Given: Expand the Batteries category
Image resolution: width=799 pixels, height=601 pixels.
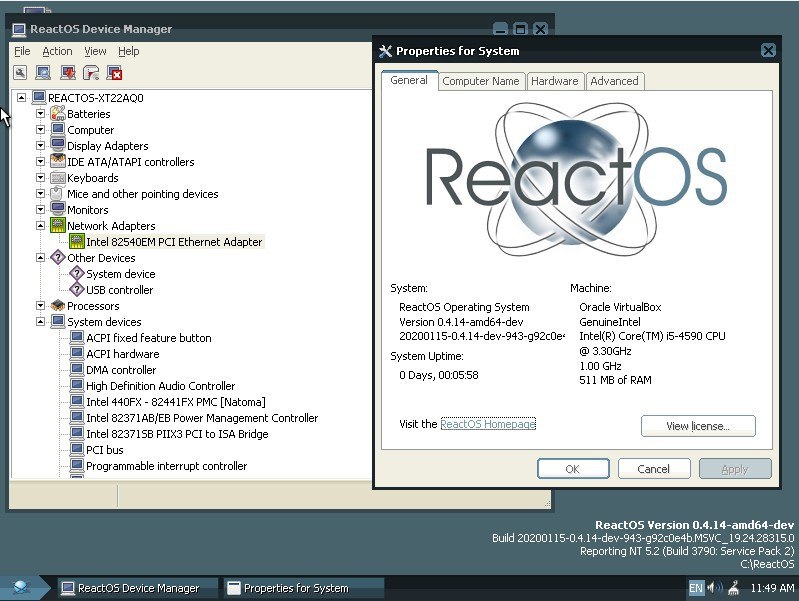Looking at the screenshot, I should point(41,114).
